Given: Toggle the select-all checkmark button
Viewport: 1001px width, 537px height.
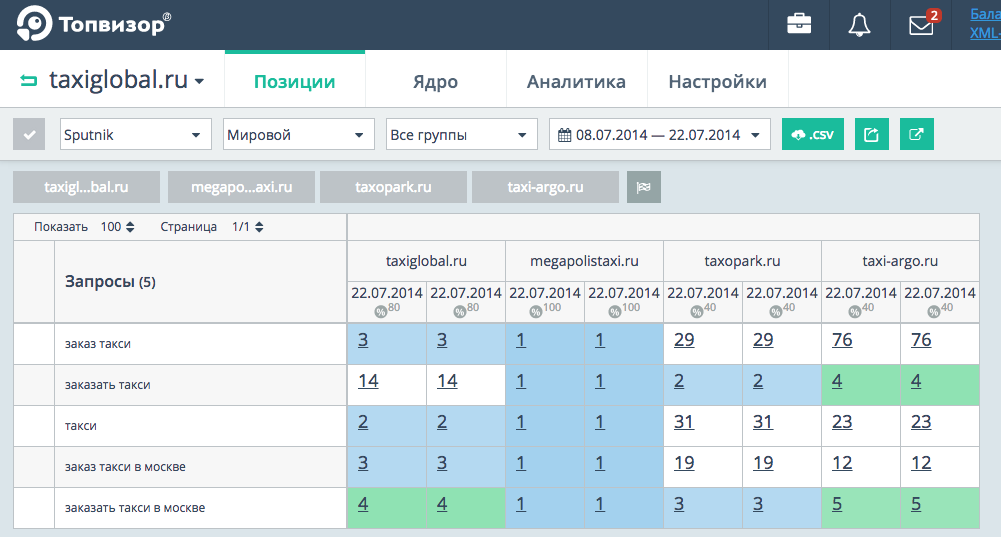Looking at the screenshot, I should pos(29,134).
